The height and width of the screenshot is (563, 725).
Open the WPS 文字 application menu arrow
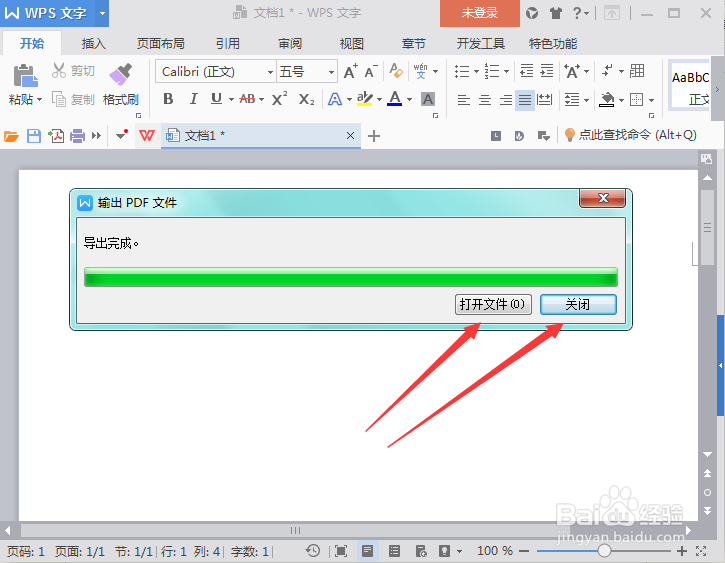(102, 13)
